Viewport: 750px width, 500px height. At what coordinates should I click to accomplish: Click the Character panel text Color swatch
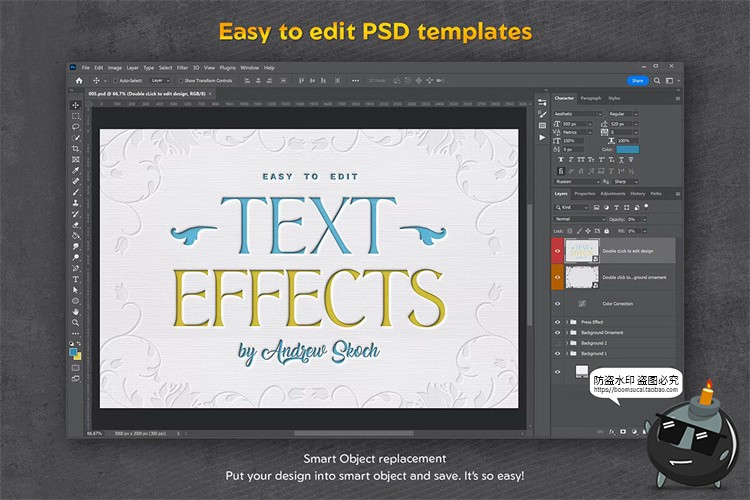(x=627, y=149)
